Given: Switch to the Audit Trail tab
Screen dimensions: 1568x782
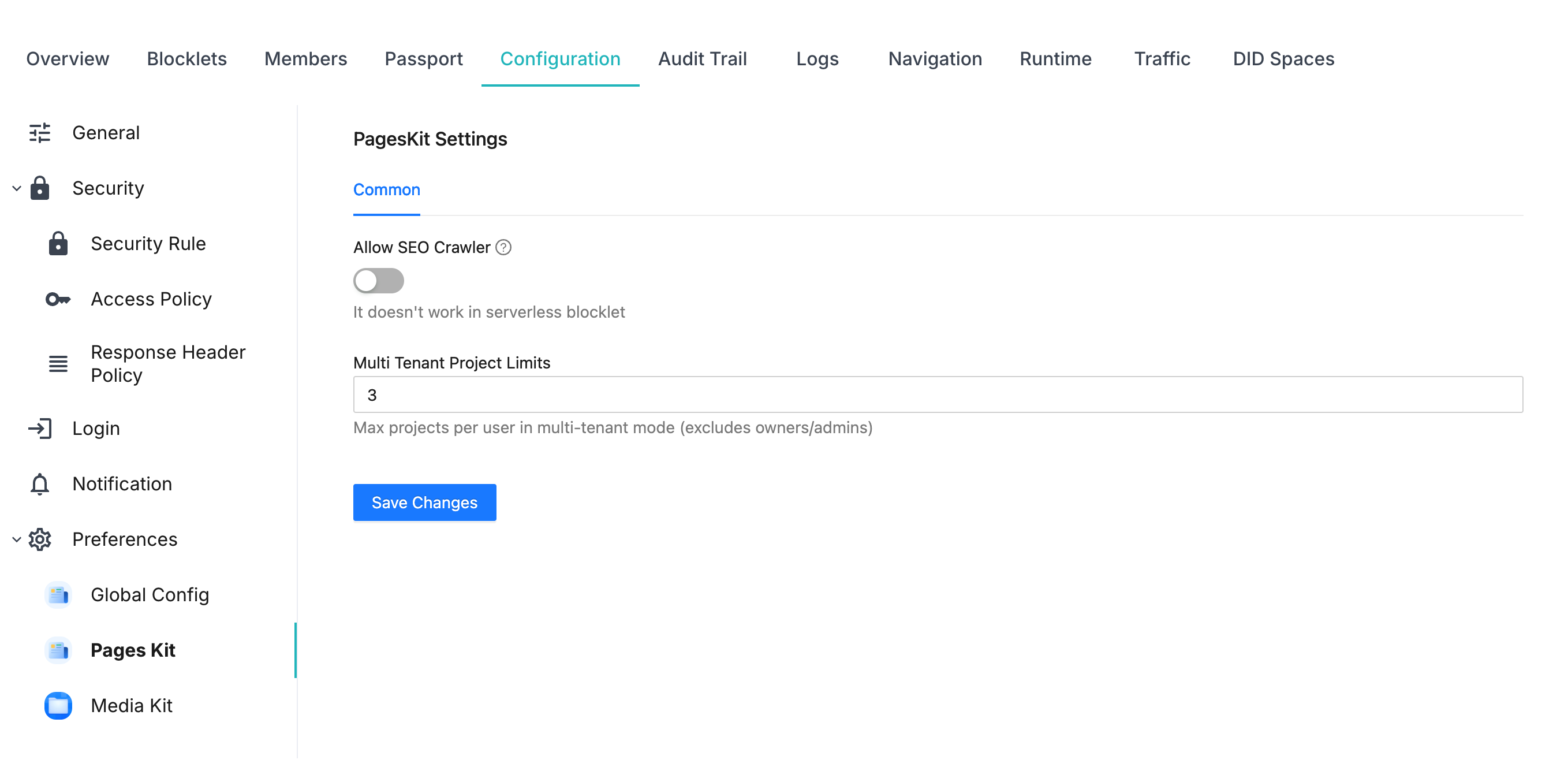Looking at the screenshot, I should pyautogui.click(x=702, y=58).
